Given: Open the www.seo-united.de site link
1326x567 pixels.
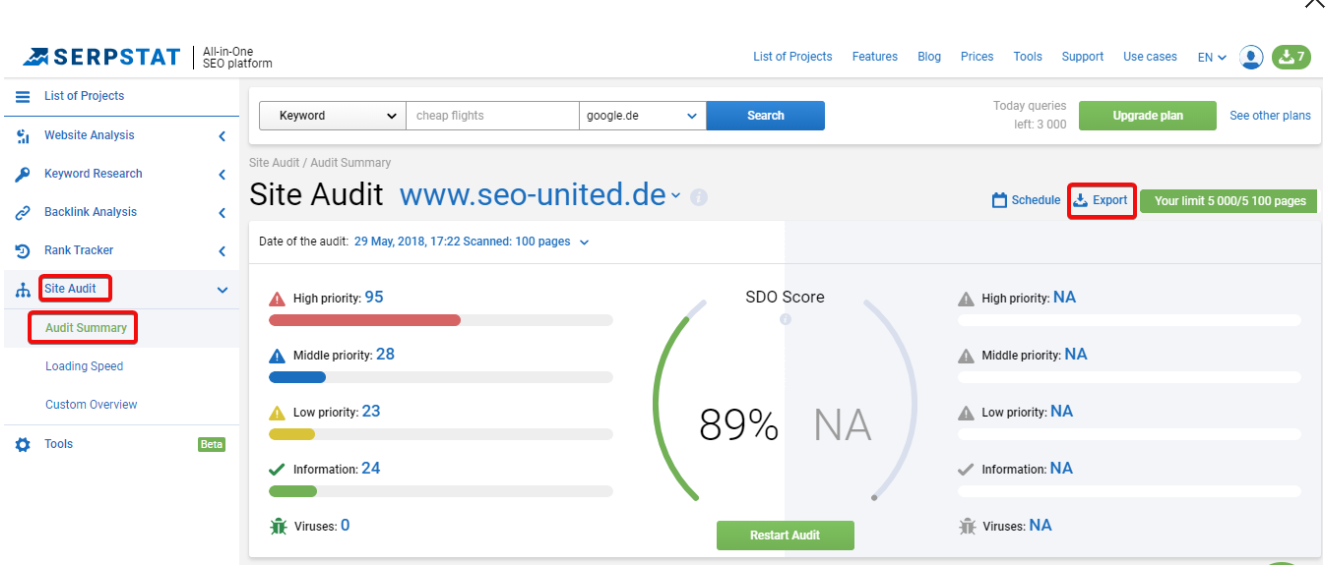Looking at the screenshot, I should [x=533, y=195].
